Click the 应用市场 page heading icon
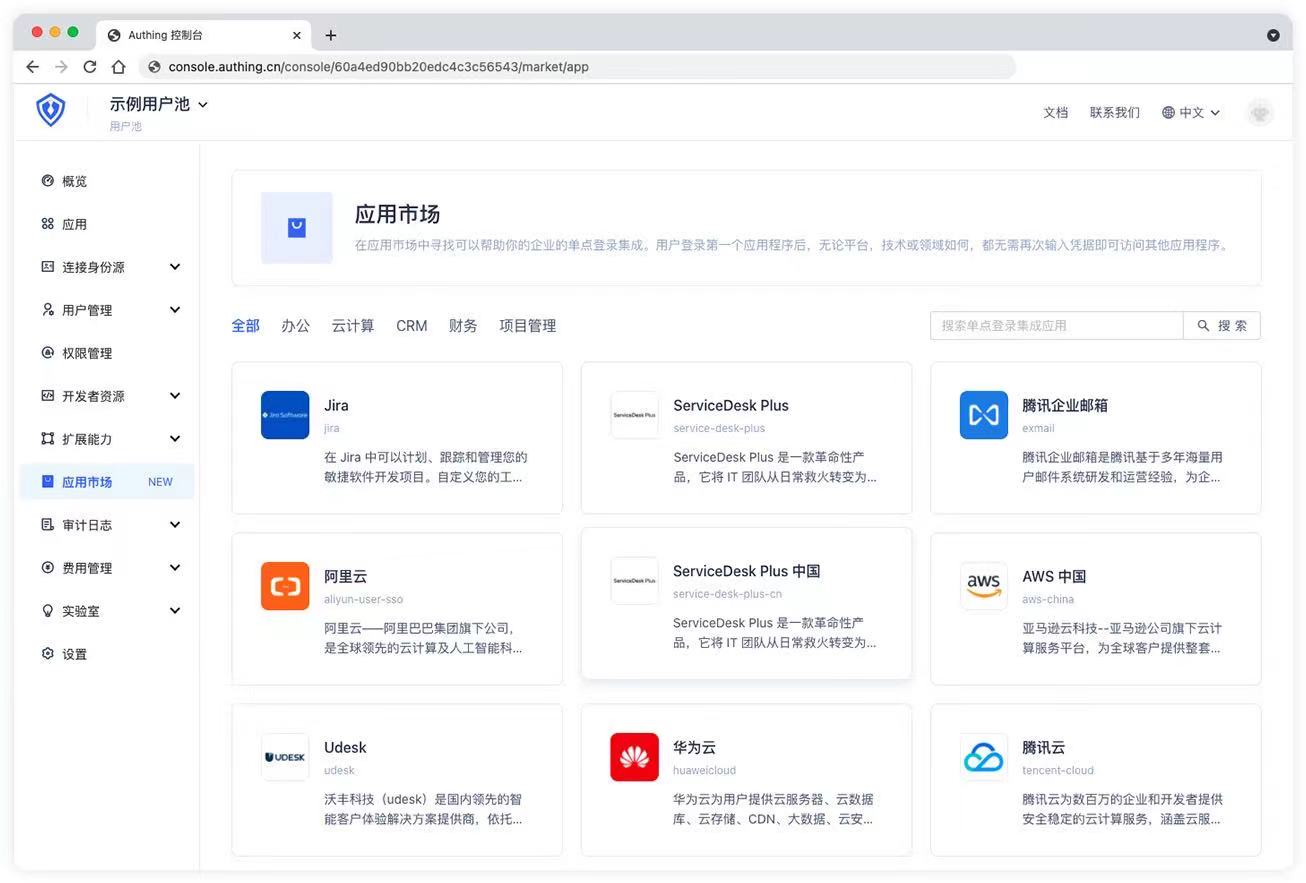Image resolution: width=1306 pixels, height=883 pixels. 297,228
